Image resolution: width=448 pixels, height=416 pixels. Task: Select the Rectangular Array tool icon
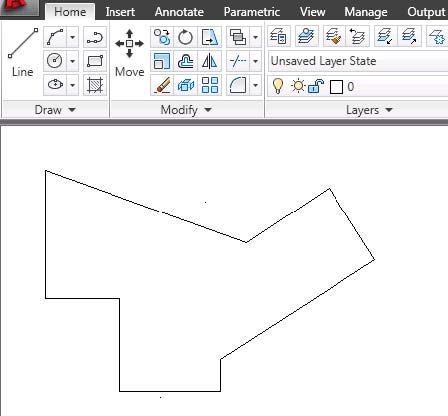(x=210, y=85)
